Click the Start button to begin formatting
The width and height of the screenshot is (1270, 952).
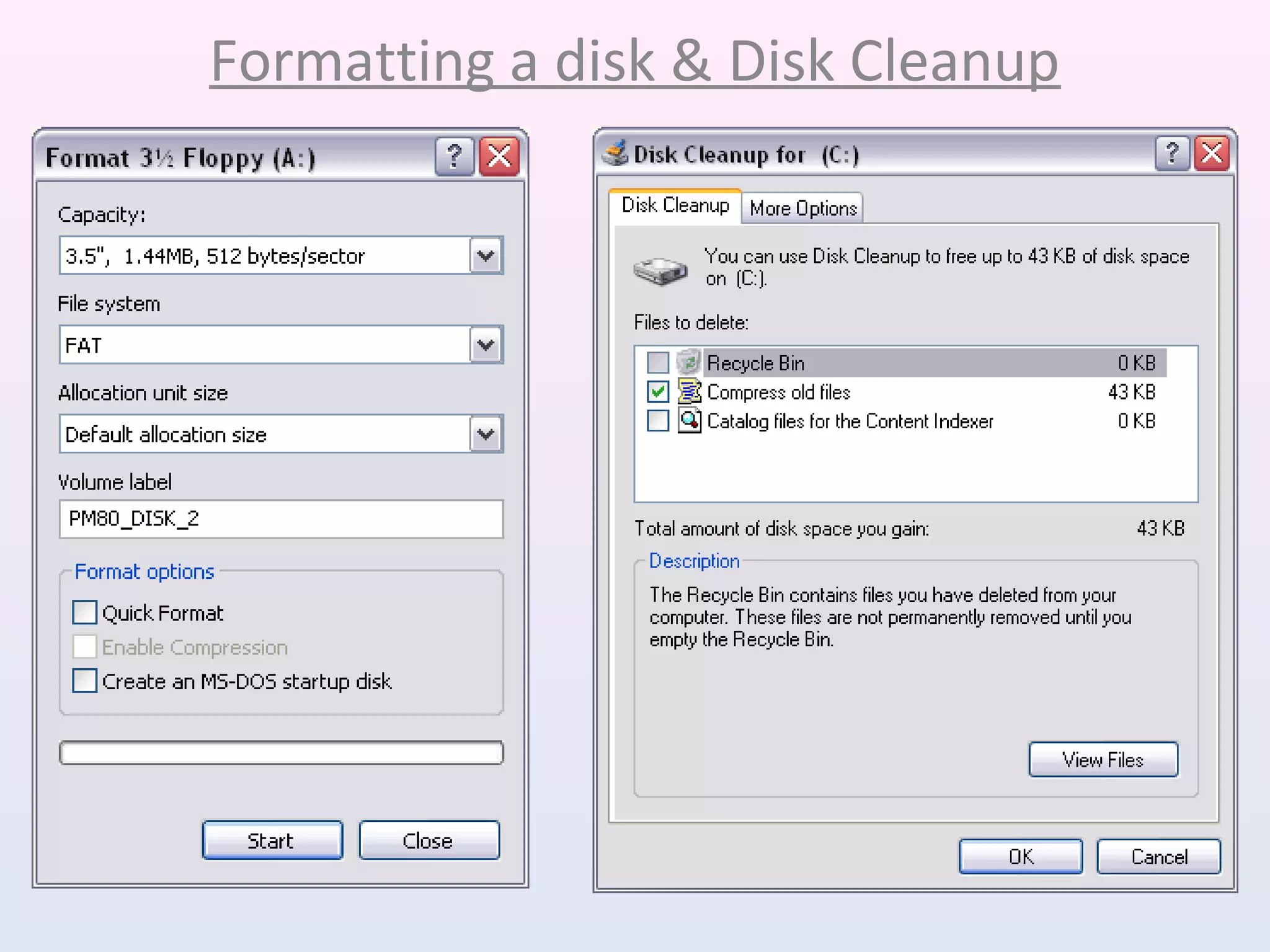[272, 840]
